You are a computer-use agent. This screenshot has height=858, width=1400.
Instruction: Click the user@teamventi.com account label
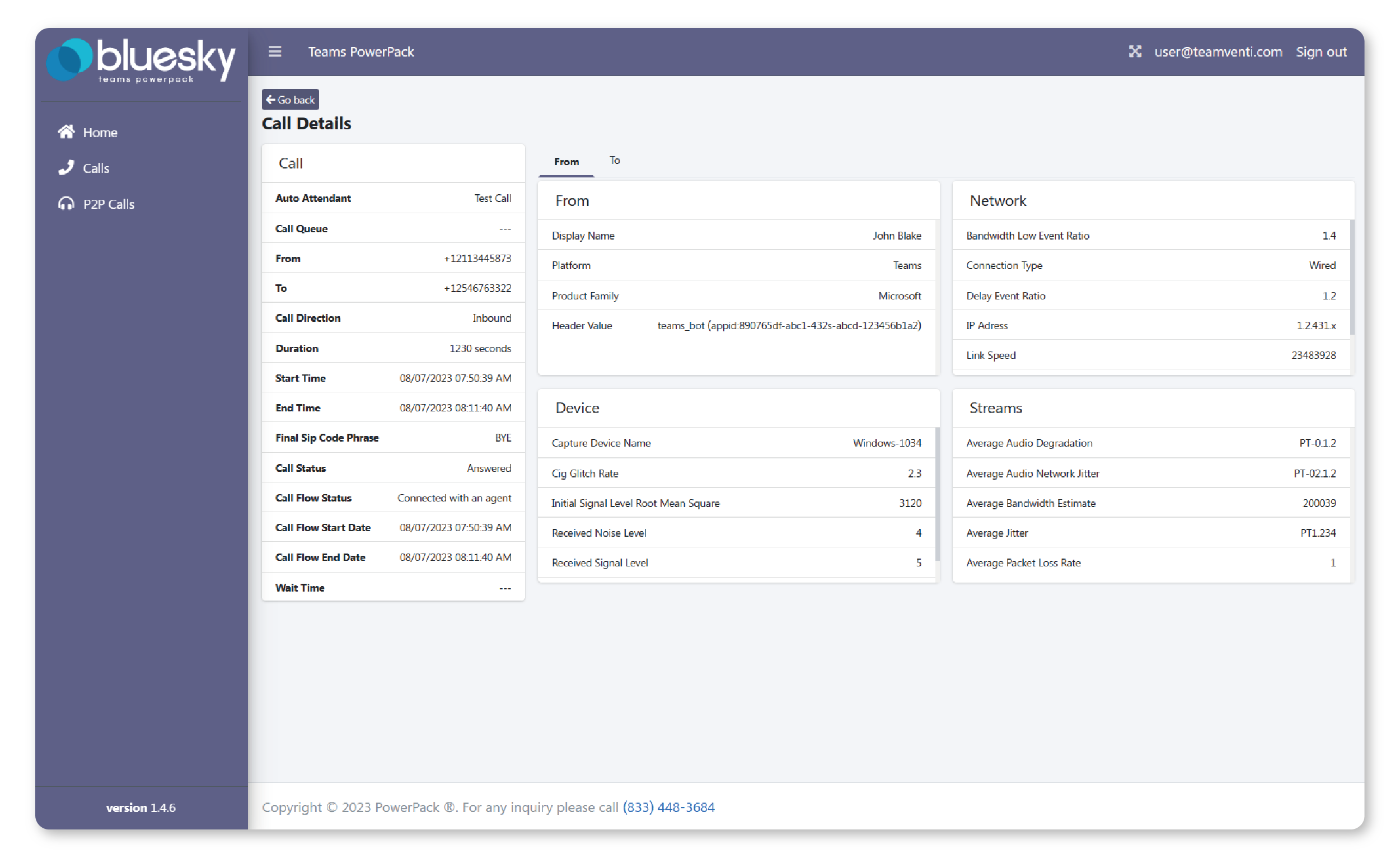pyautogui.click(x=1218, y=51)
